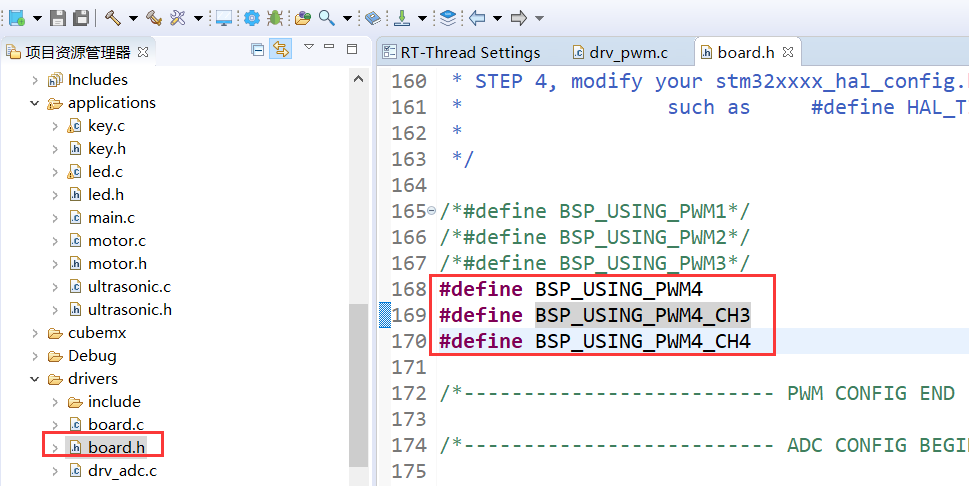Image resolution: width=969 pixels, height=486 pixels.
Task: Open the Build hammer dropdown arrow
Action: 133,19
